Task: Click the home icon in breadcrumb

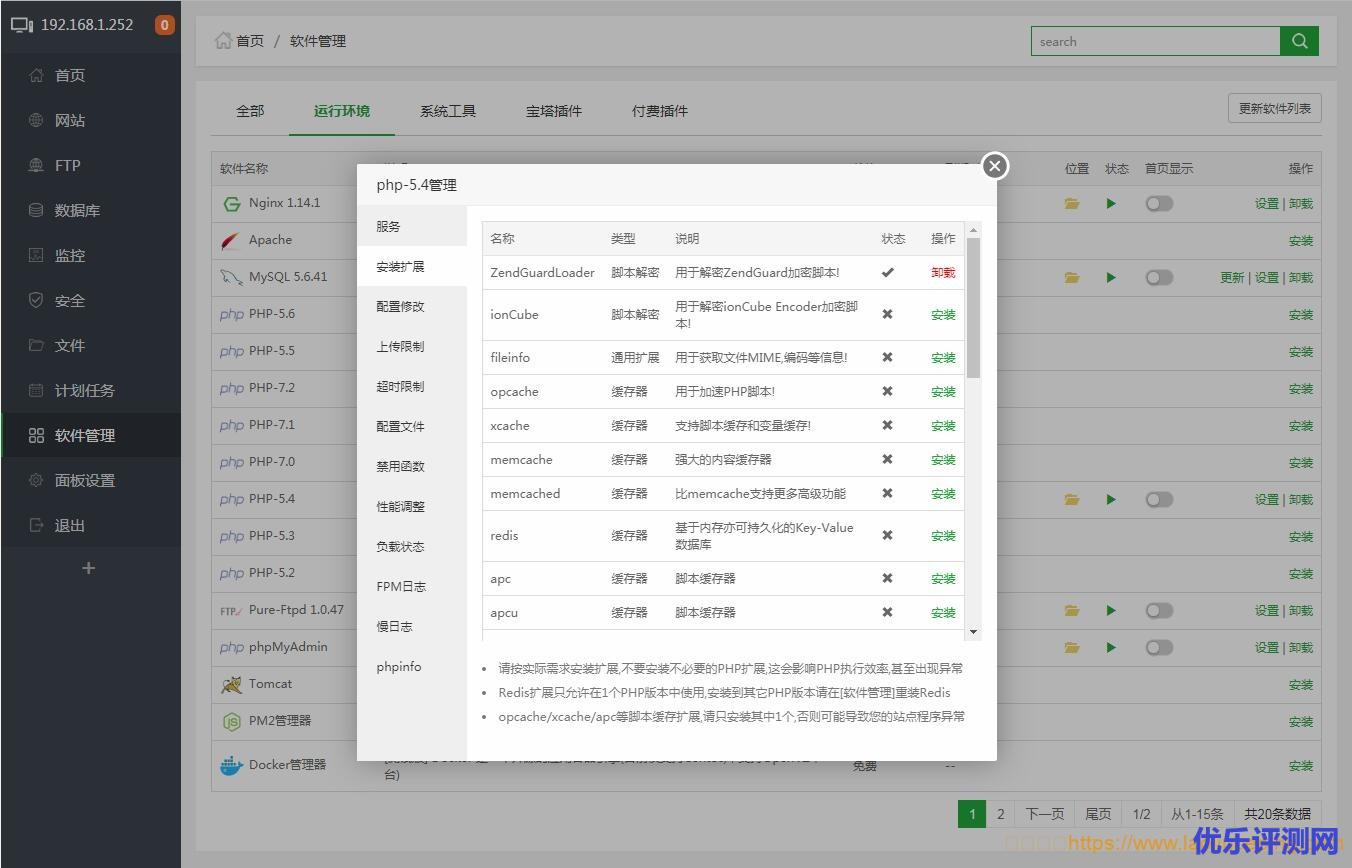Action: pyautogui.click(x=223, y=41)
